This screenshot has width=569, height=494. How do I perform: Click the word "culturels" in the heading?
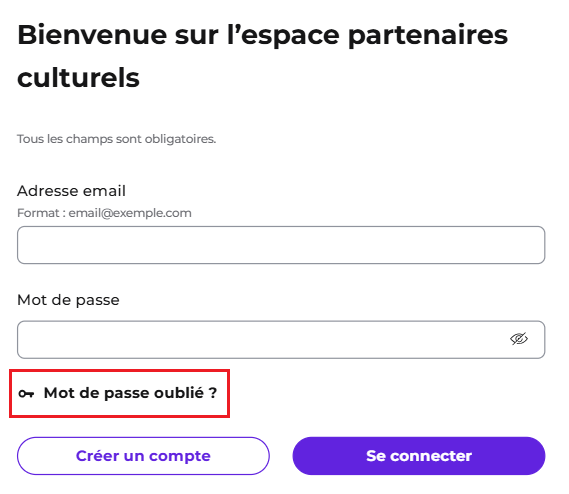[78, 78]
